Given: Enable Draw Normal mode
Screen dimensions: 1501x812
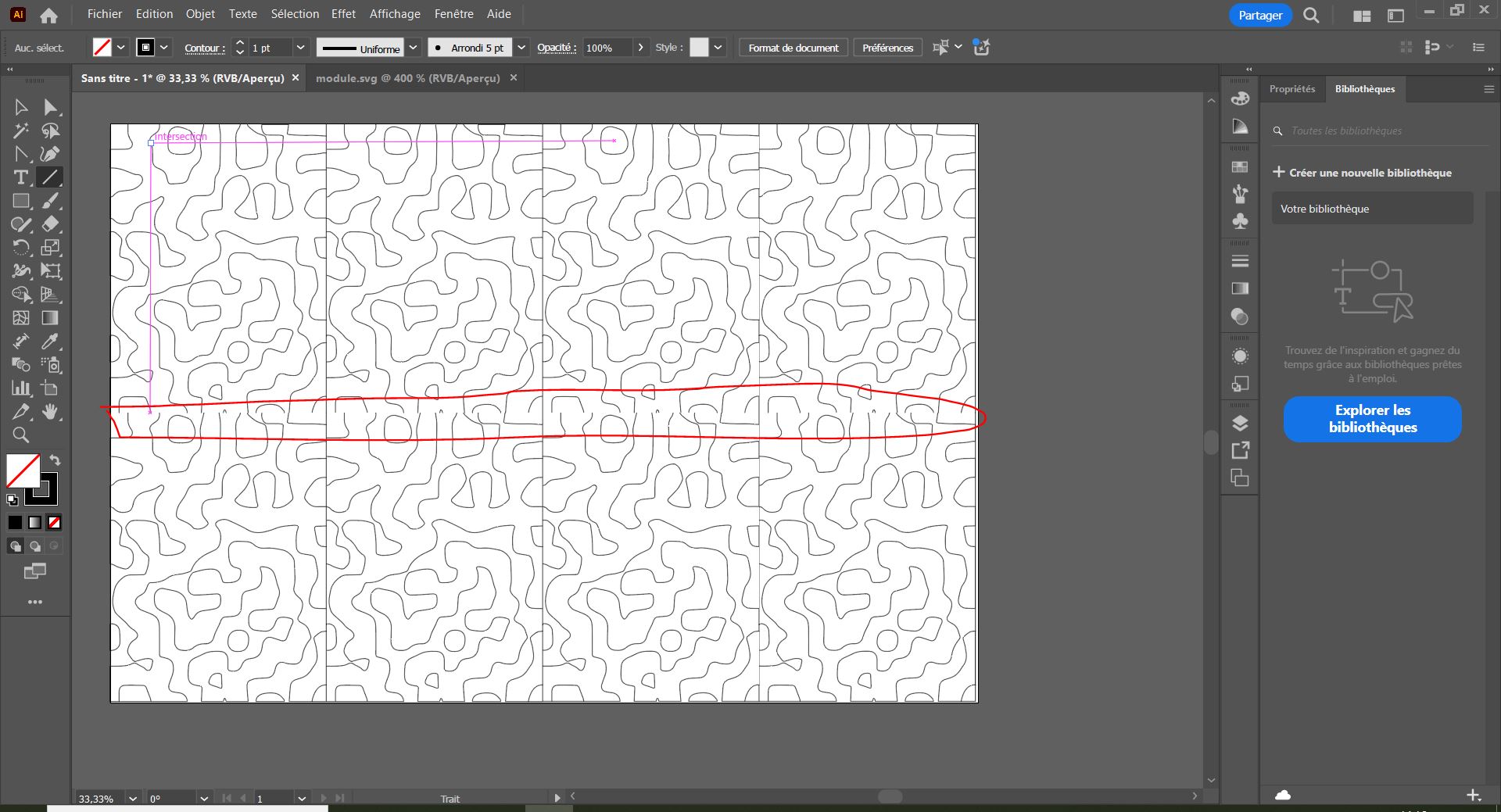Looking at the screenshot, I should tap(16, 546).
